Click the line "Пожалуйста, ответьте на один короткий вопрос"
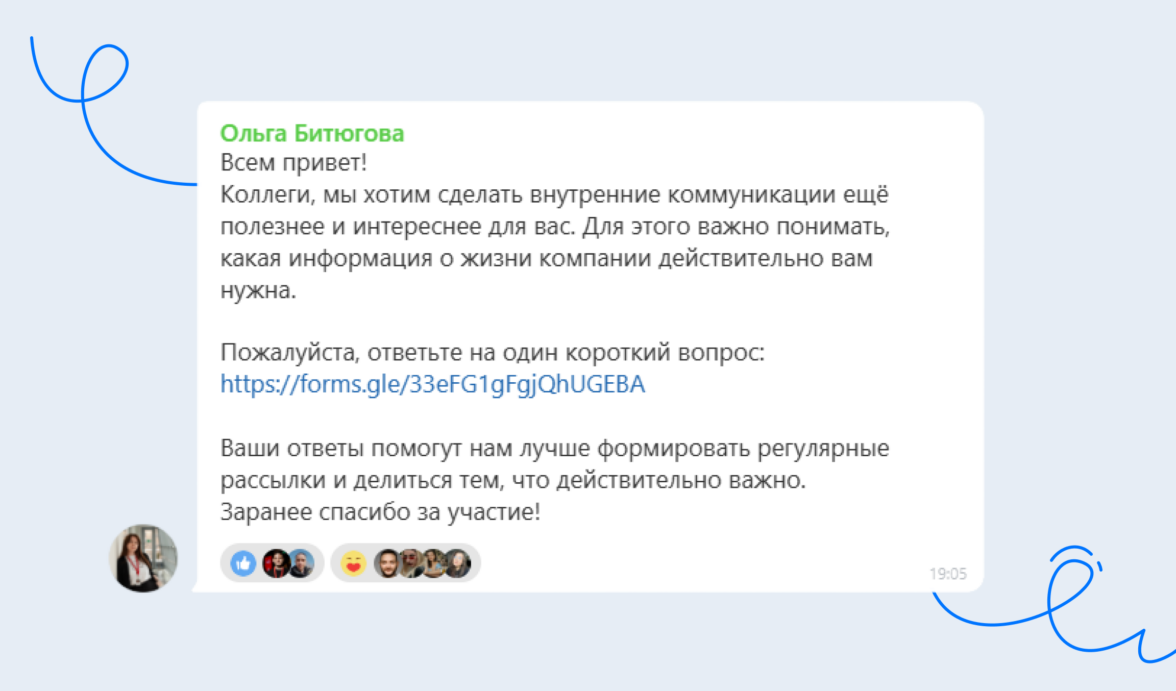This screenshot has height=691, width=1176. coord(492,354)
